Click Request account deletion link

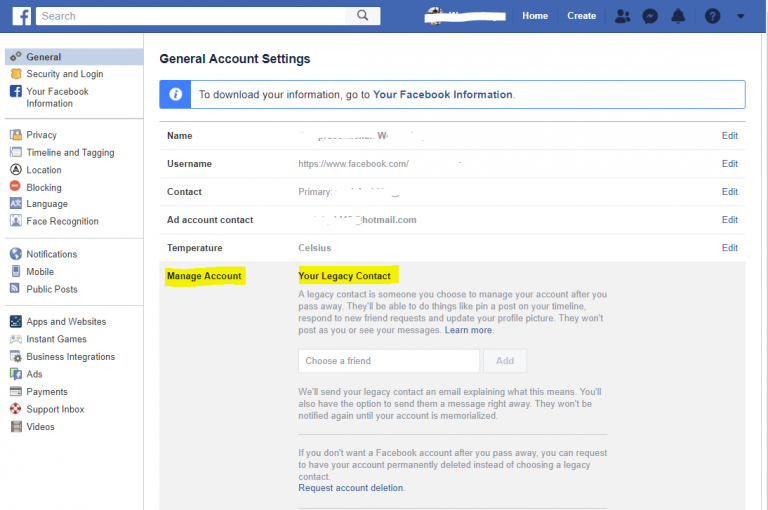[x=351, y=488]
